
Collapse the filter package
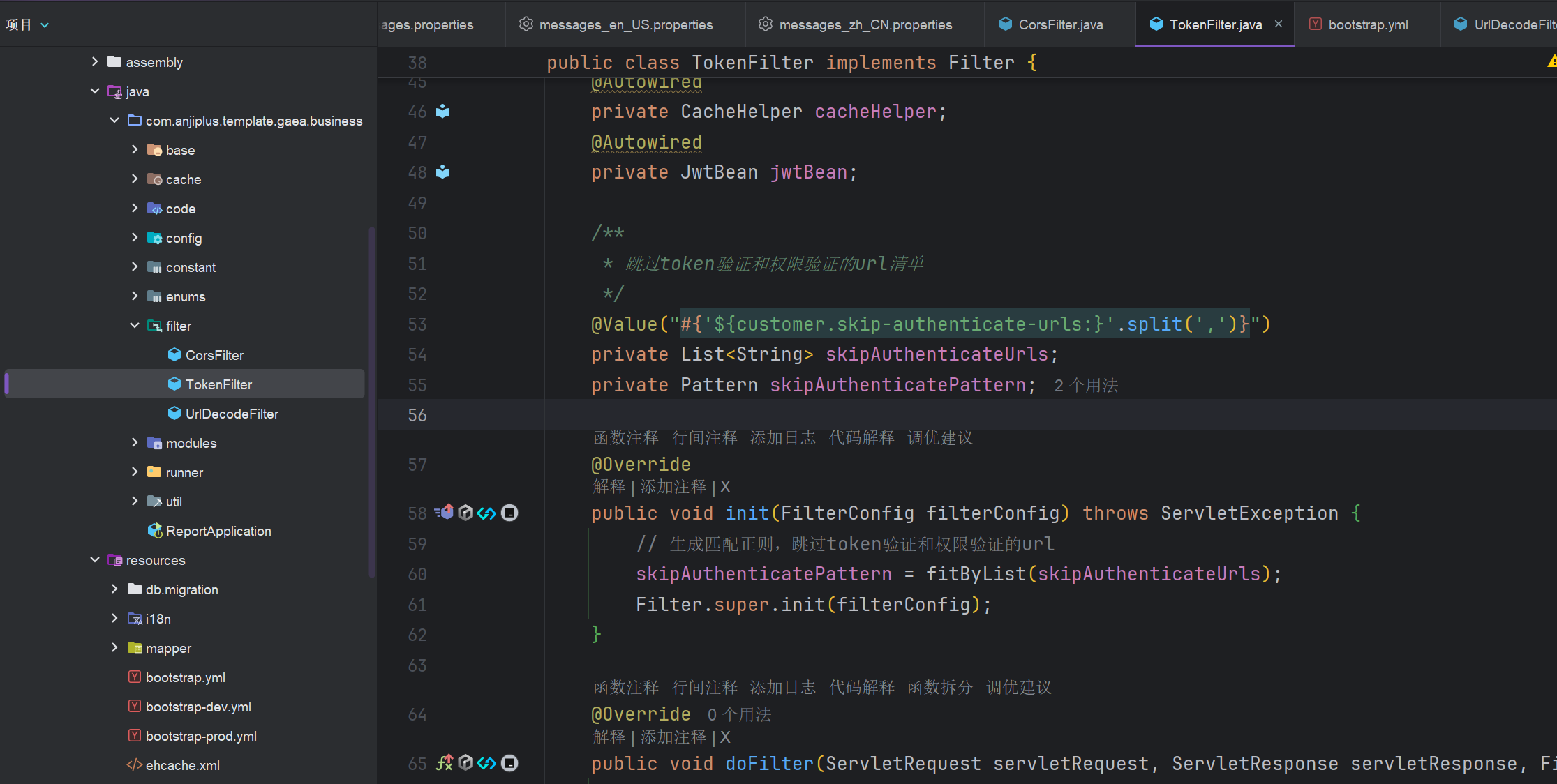135,326
